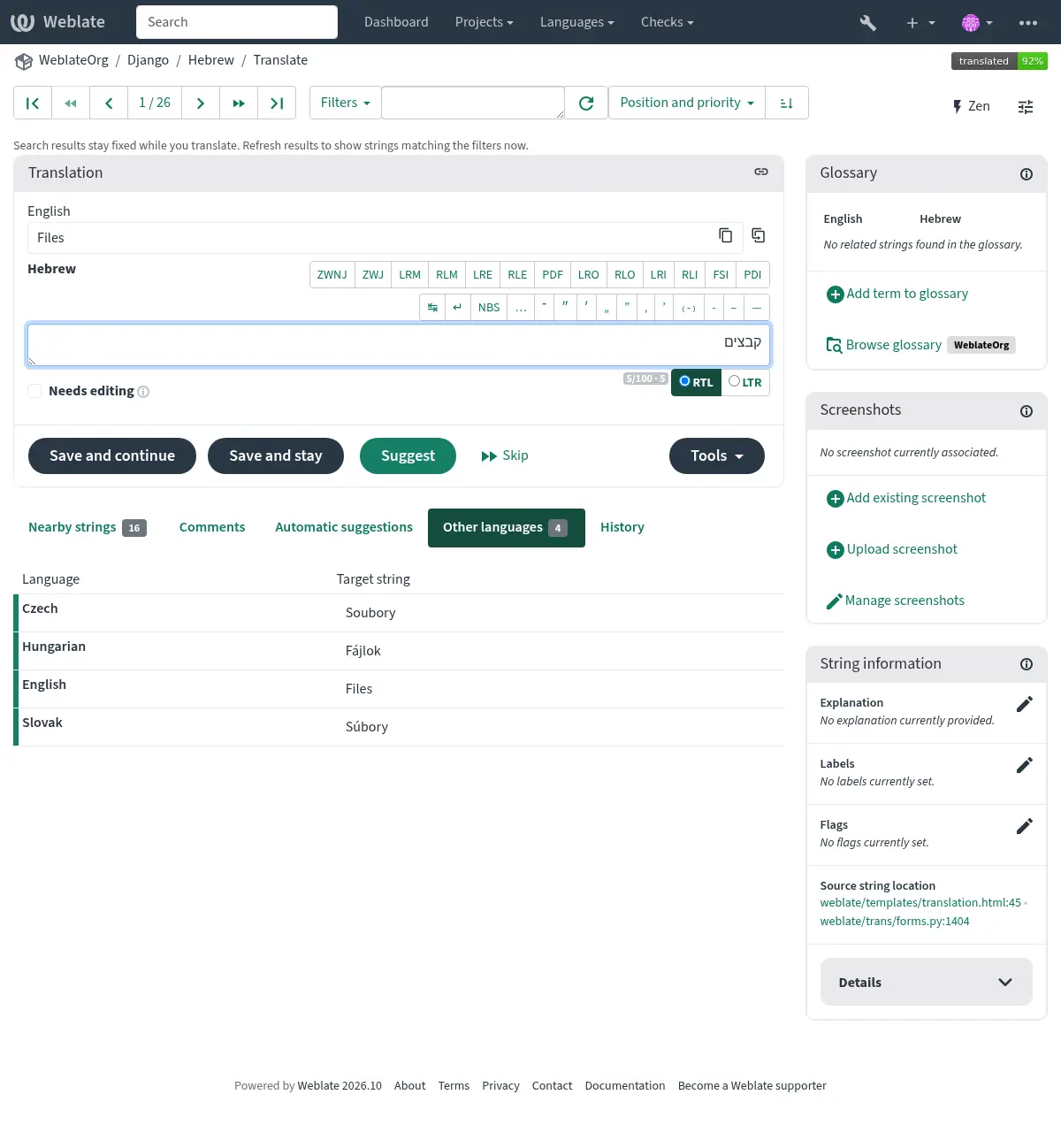
Task: Click Save and stay button
Action: pyautogui.click(x=276, y=455)
